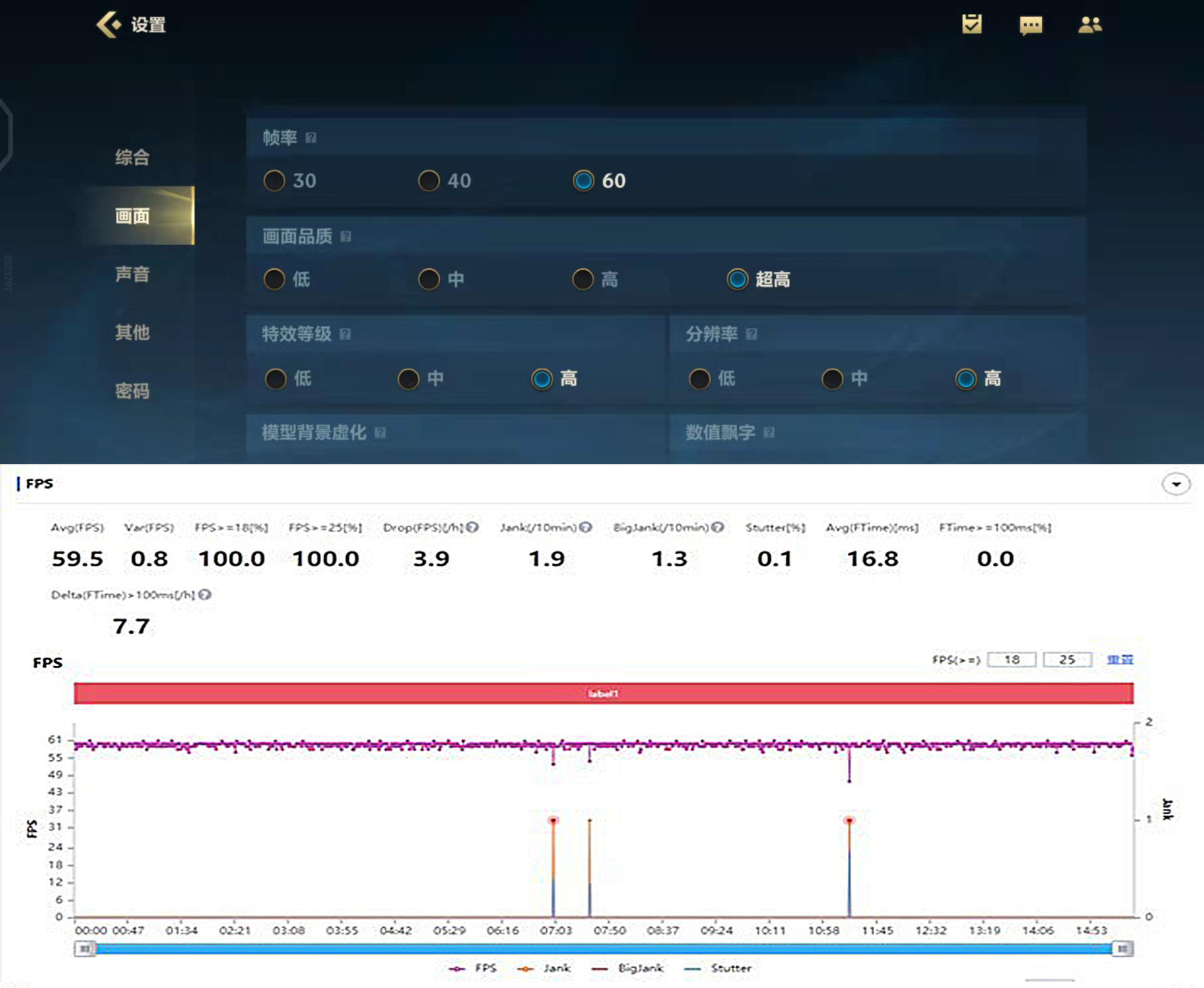The width and height of the screenshot is (1204, 988).
Task: Toggle Stutter series in chart legend
Action: 718,968
